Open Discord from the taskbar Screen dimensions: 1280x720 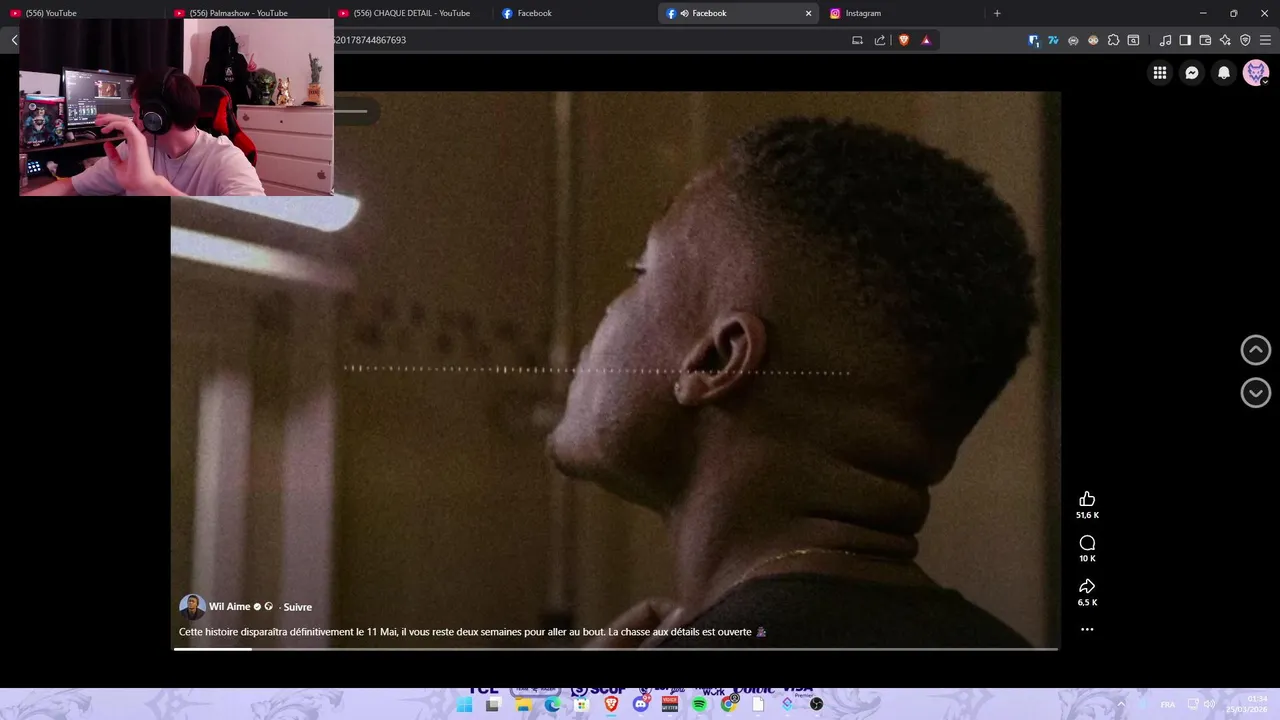tap(641, 704)
